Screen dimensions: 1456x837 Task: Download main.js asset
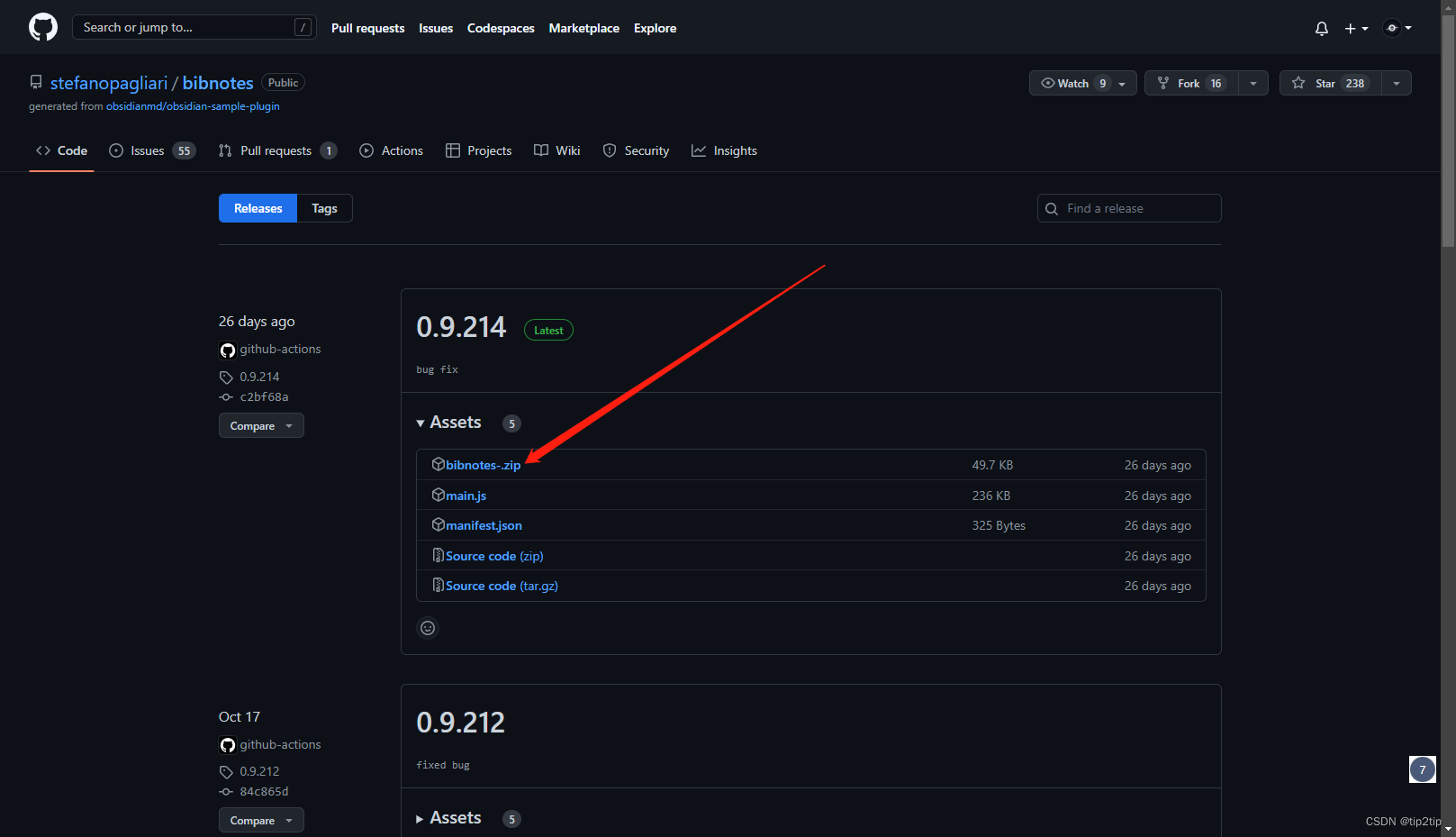(466, 496)
